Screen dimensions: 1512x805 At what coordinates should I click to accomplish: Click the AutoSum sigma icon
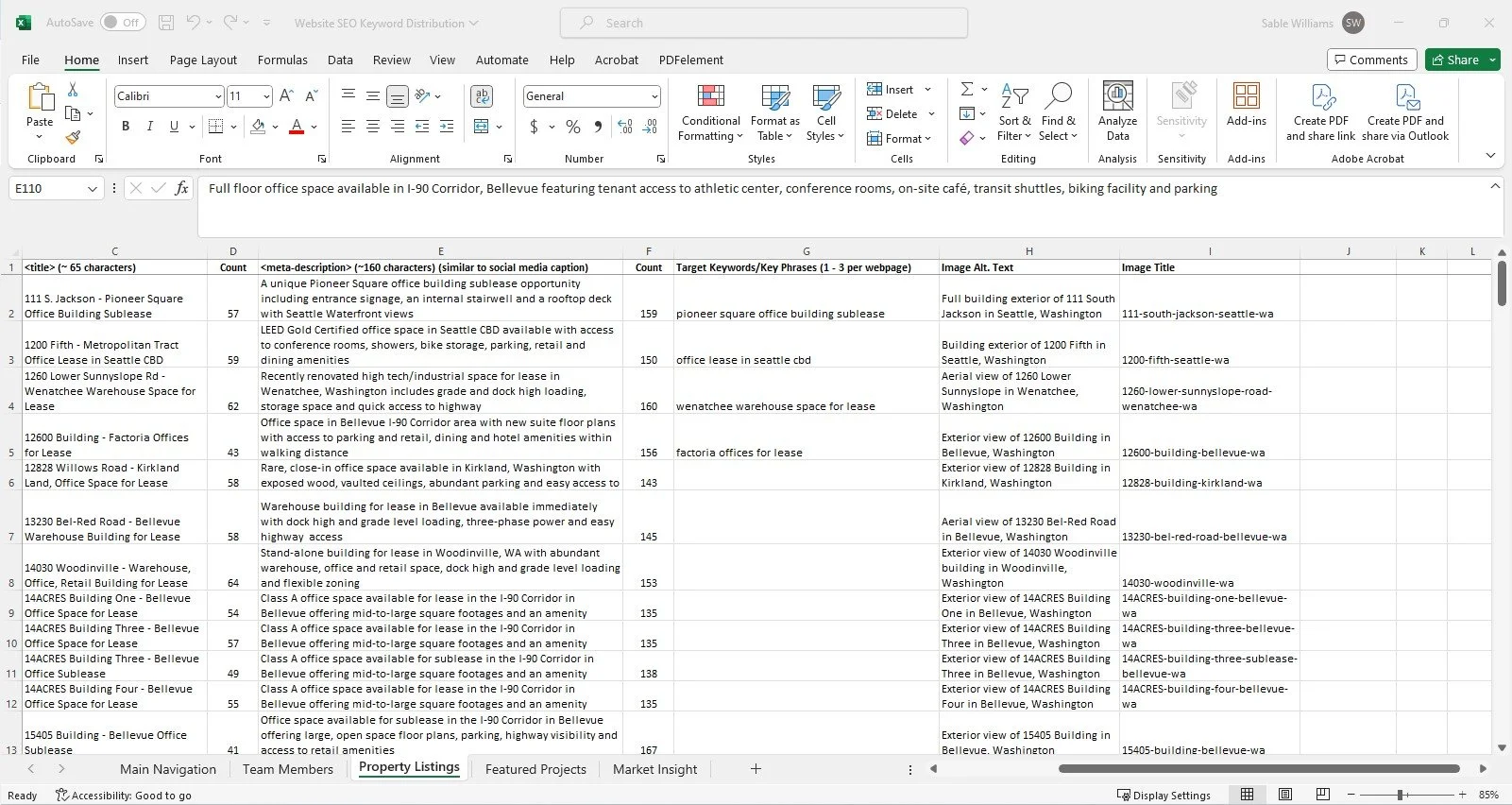click(x=967, y=89)
